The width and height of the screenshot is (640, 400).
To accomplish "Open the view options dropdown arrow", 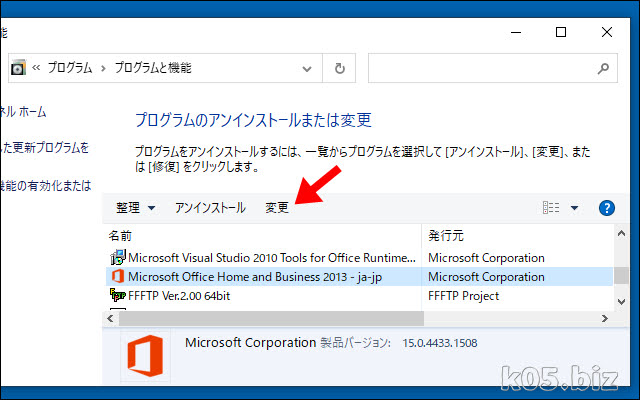I will point(574,208).
